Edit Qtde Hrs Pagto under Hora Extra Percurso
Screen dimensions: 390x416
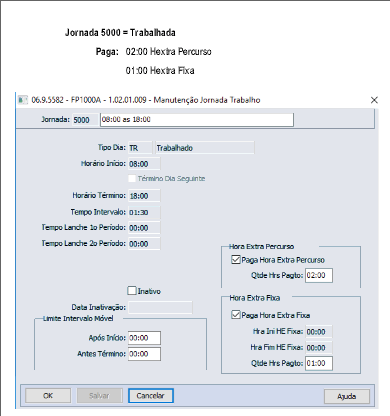319,275
